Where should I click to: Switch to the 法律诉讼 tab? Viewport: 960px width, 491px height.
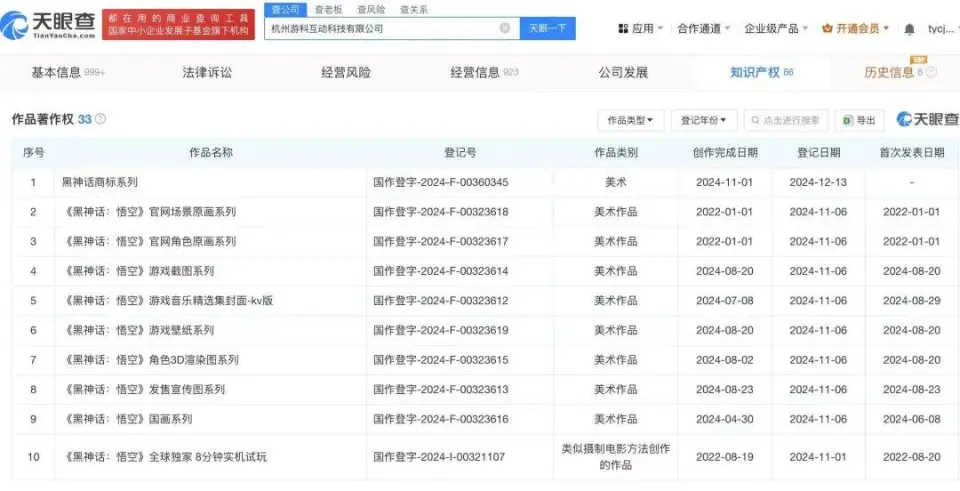coord(207,73)
